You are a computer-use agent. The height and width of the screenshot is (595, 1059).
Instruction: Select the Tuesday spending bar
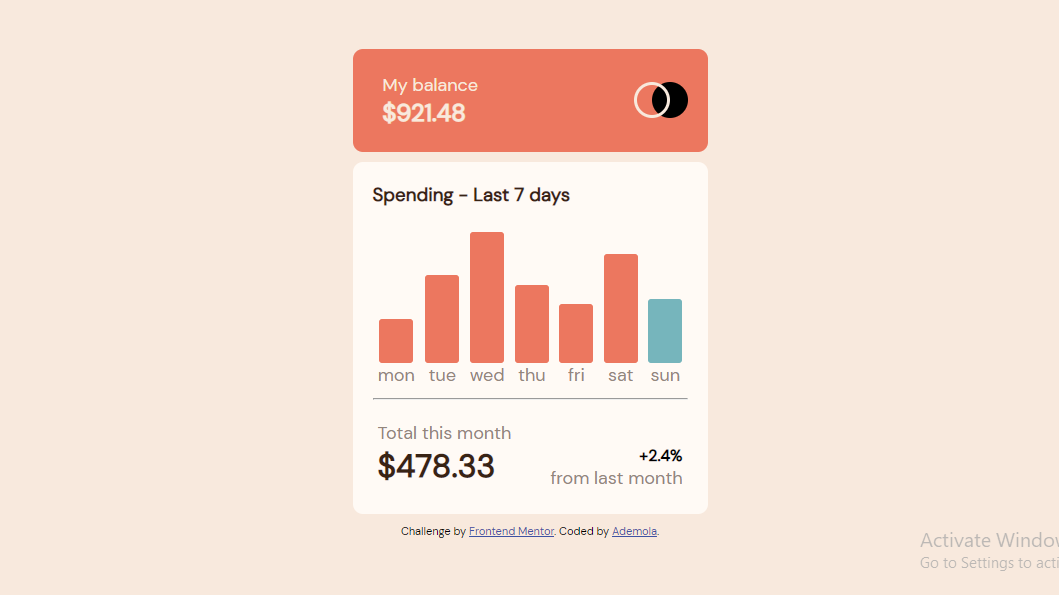[442, 320]
